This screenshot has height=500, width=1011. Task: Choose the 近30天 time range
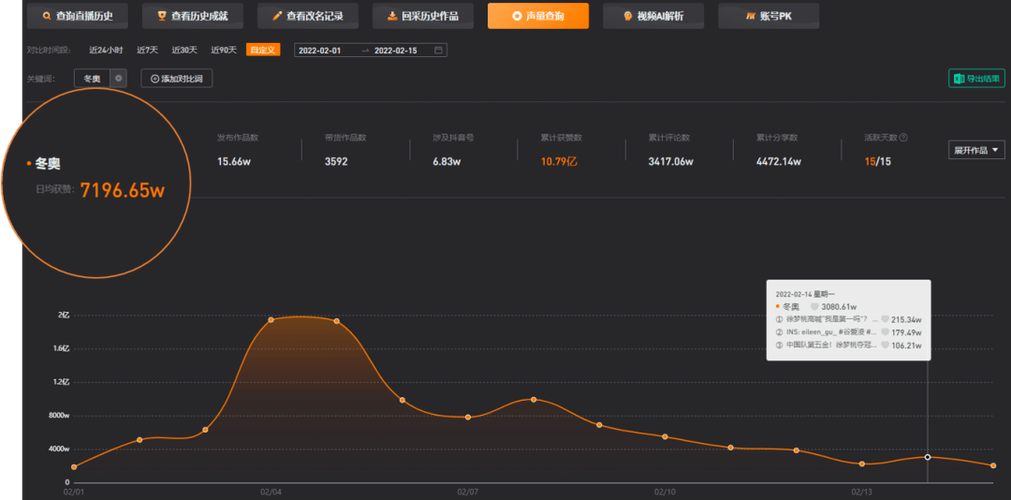(184, 50)
